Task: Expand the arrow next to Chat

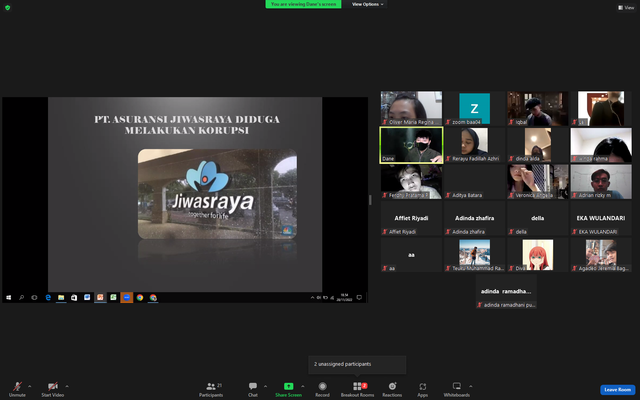Action: tap(265, 386)
